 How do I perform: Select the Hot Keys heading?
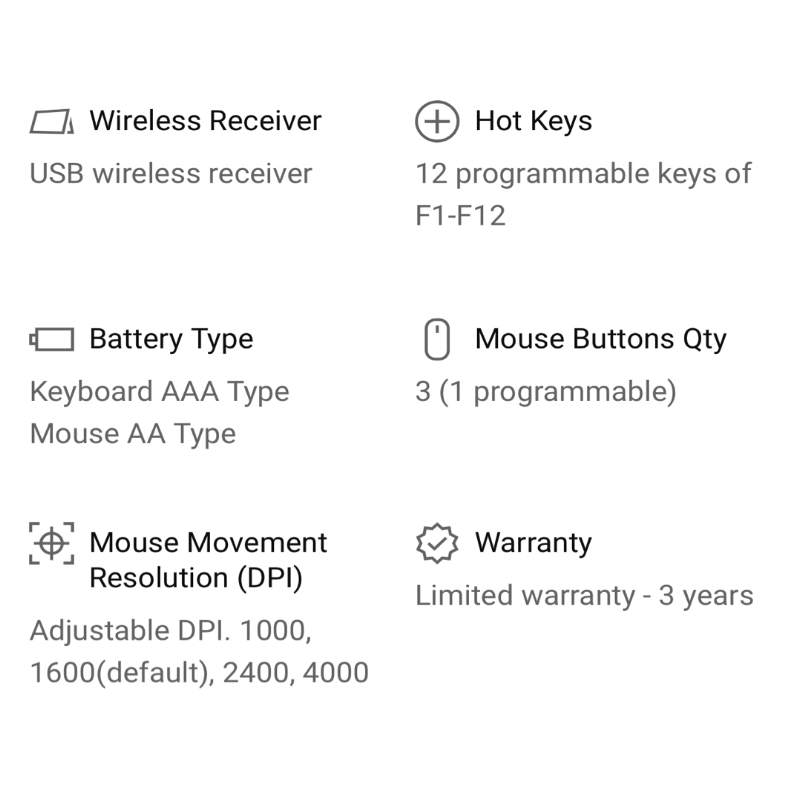(x=533, y=121)
